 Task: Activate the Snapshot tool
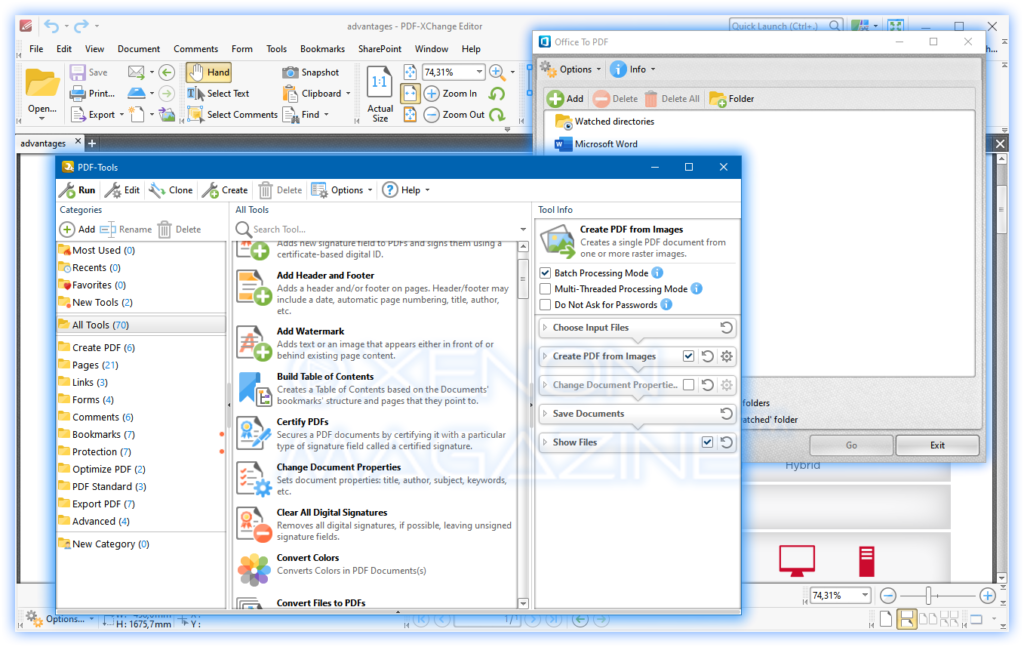311,71
